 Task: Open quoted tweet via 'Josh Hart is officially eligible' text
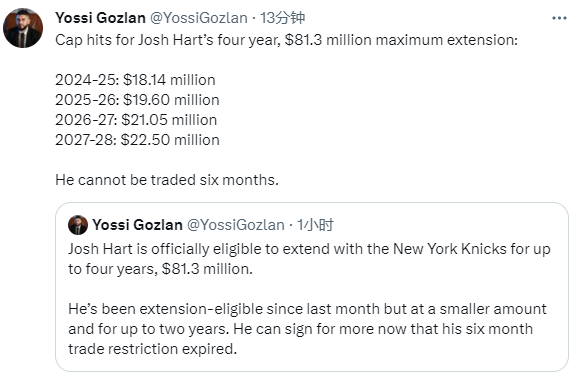[309, 249]
